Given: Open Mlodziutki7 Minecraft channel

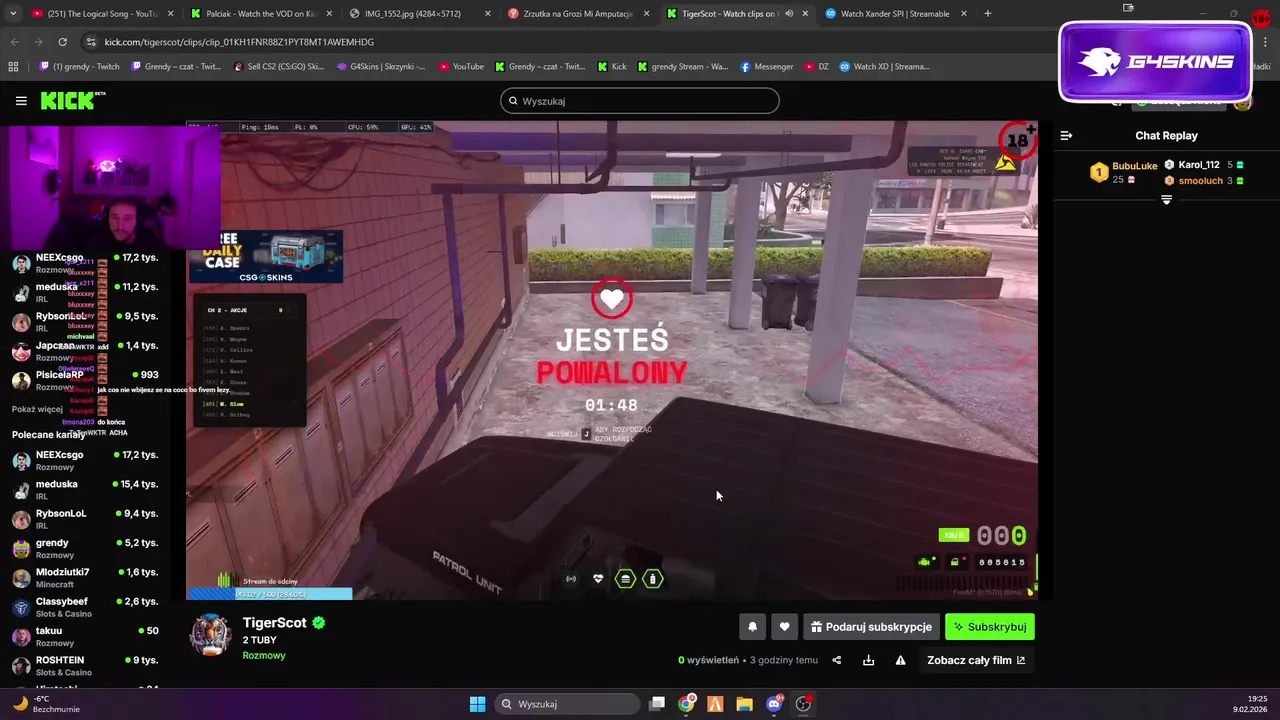Looking at the screenshot, I should click(x=84, y=577).
